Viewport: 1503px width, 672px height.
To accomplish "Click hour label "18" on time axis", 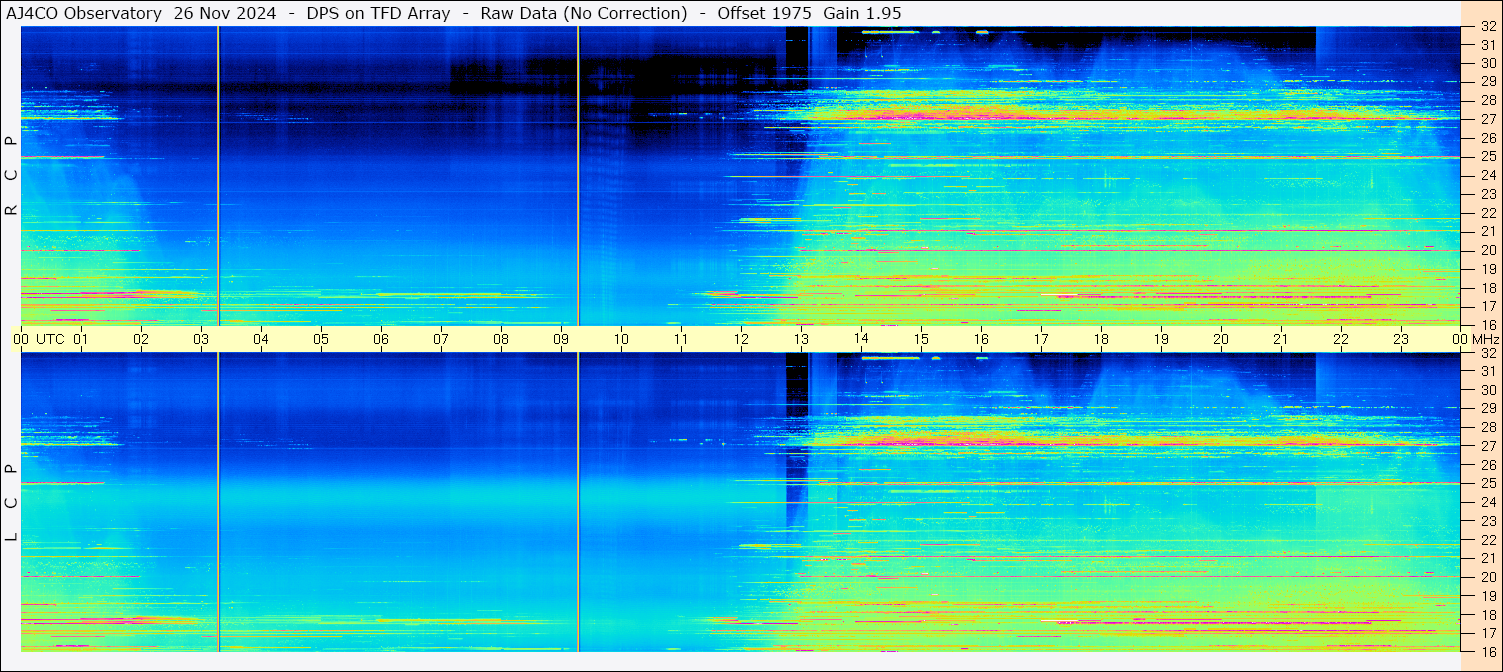I will click(1101, 339).
